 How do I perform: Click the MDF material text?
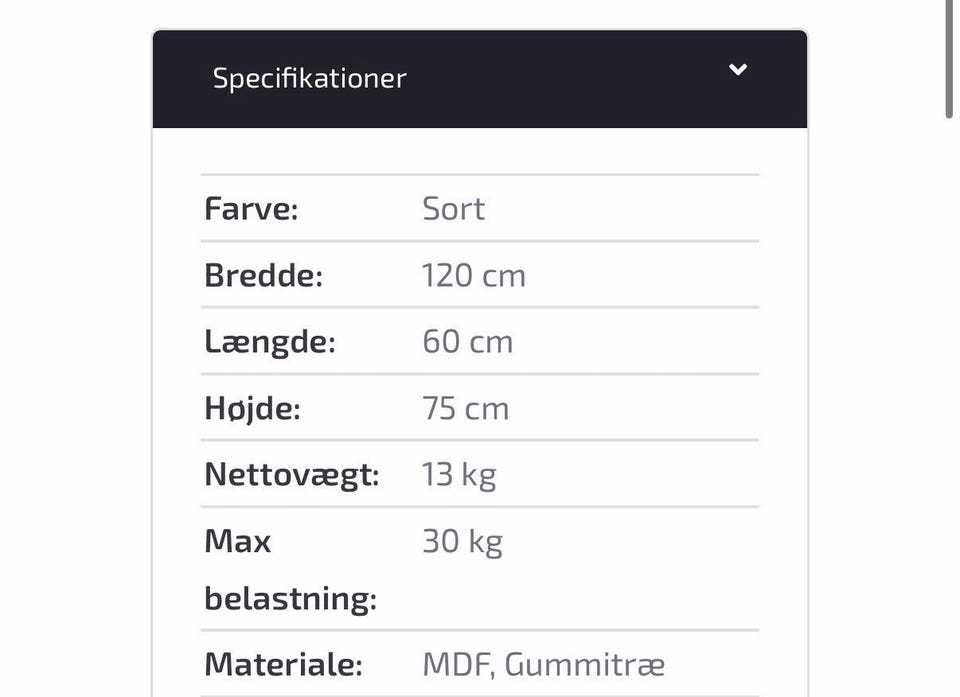tap(458, 665)
